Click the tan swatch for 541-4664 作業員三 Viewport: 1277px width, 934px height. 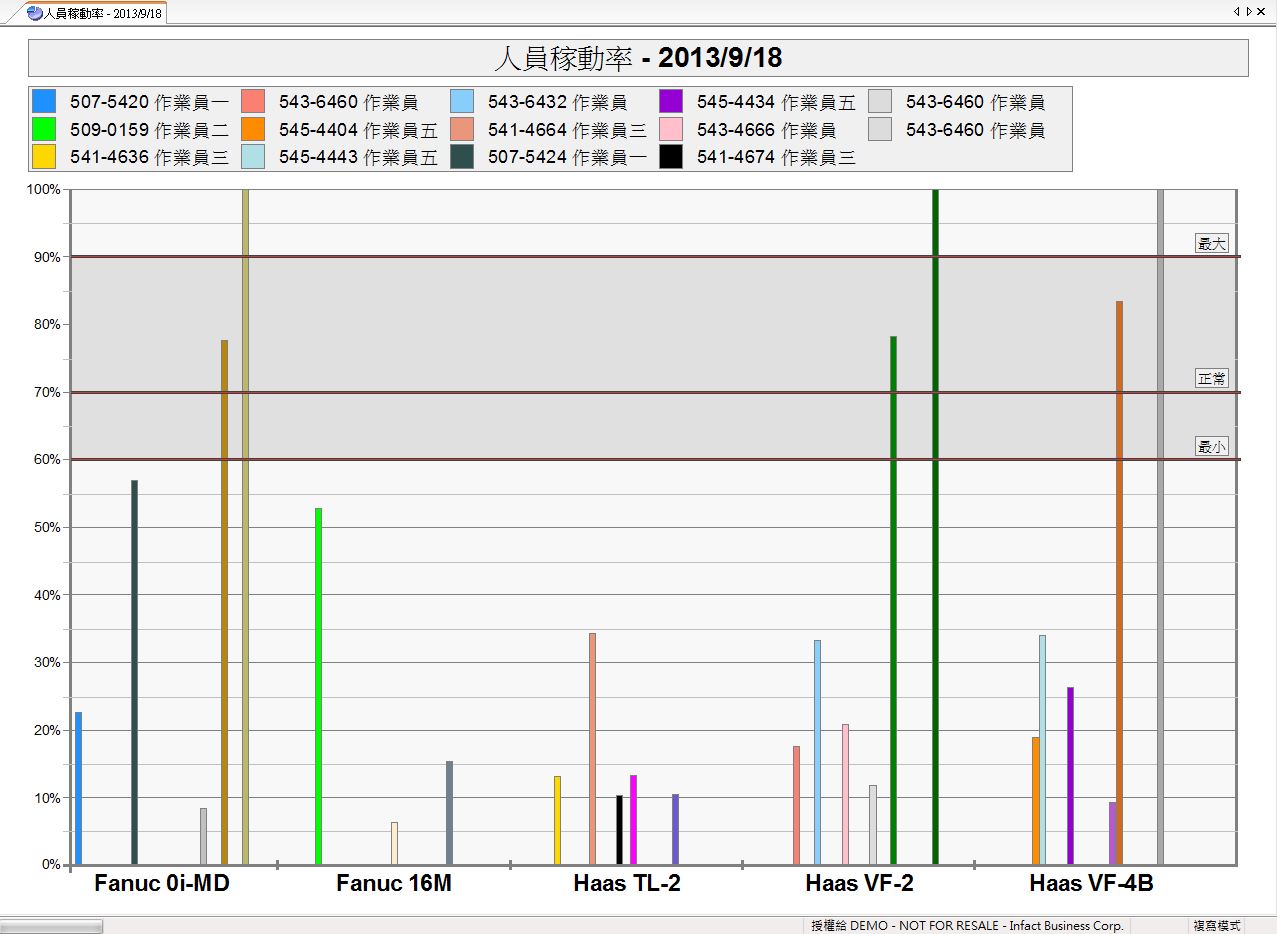[462, 129]
